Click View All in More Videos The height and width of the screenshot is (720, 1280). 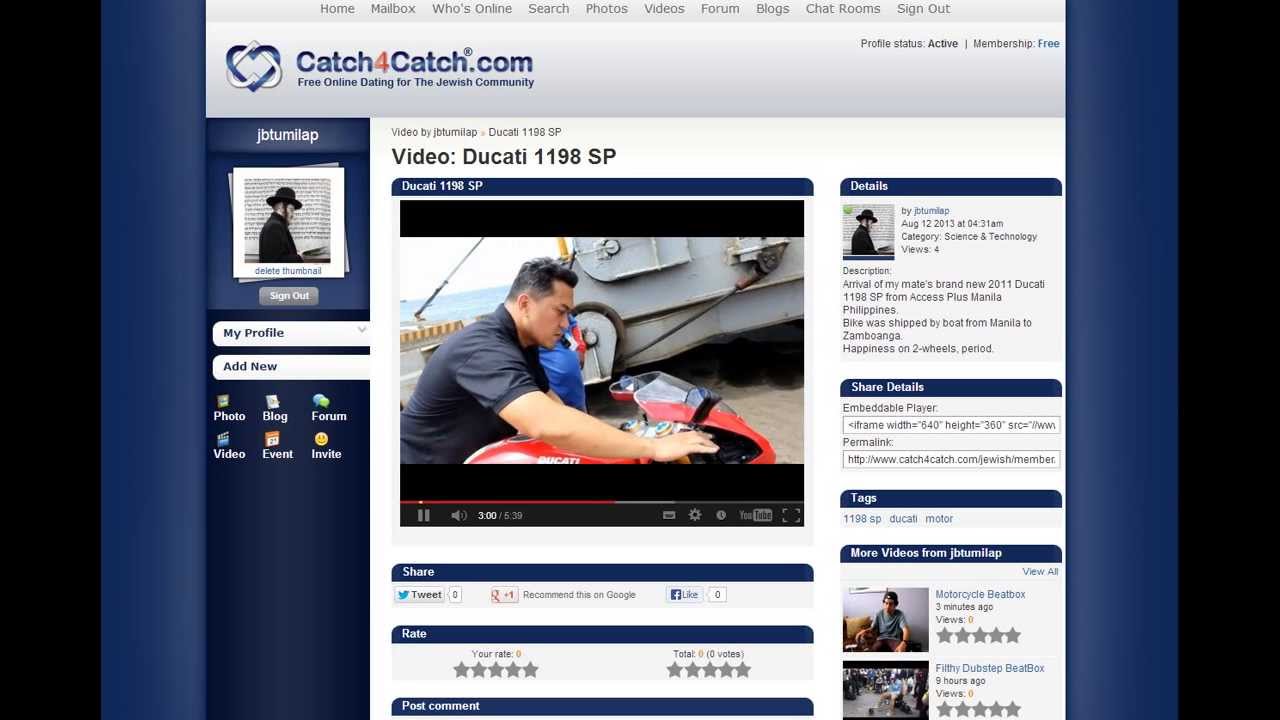point(1040,572)
